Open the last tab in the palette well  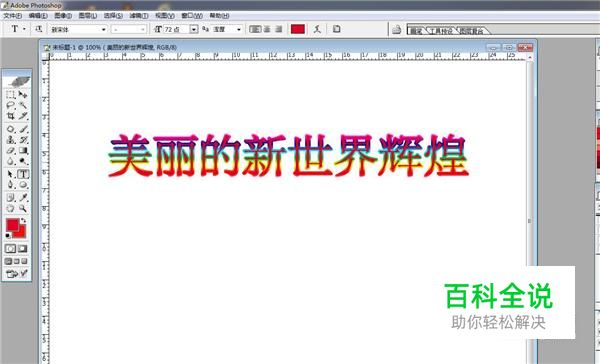click(471, 31)
